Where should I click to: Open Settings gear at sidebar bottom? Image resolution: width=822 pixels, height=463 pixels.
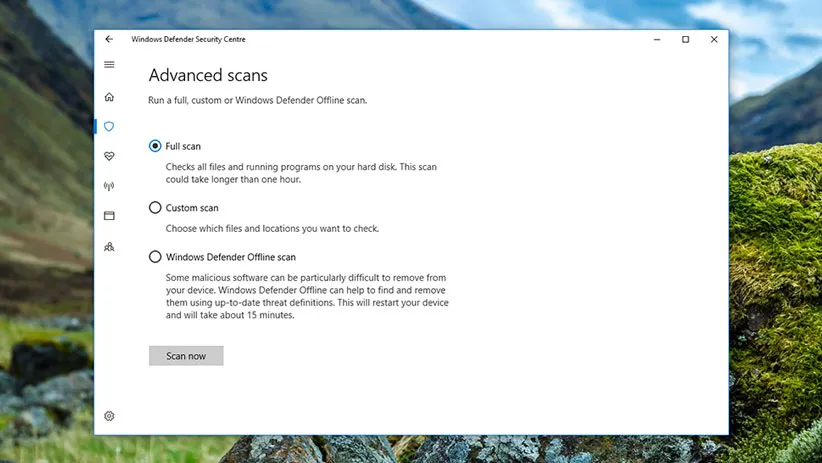pyautogui.click(x=109, y=416)
